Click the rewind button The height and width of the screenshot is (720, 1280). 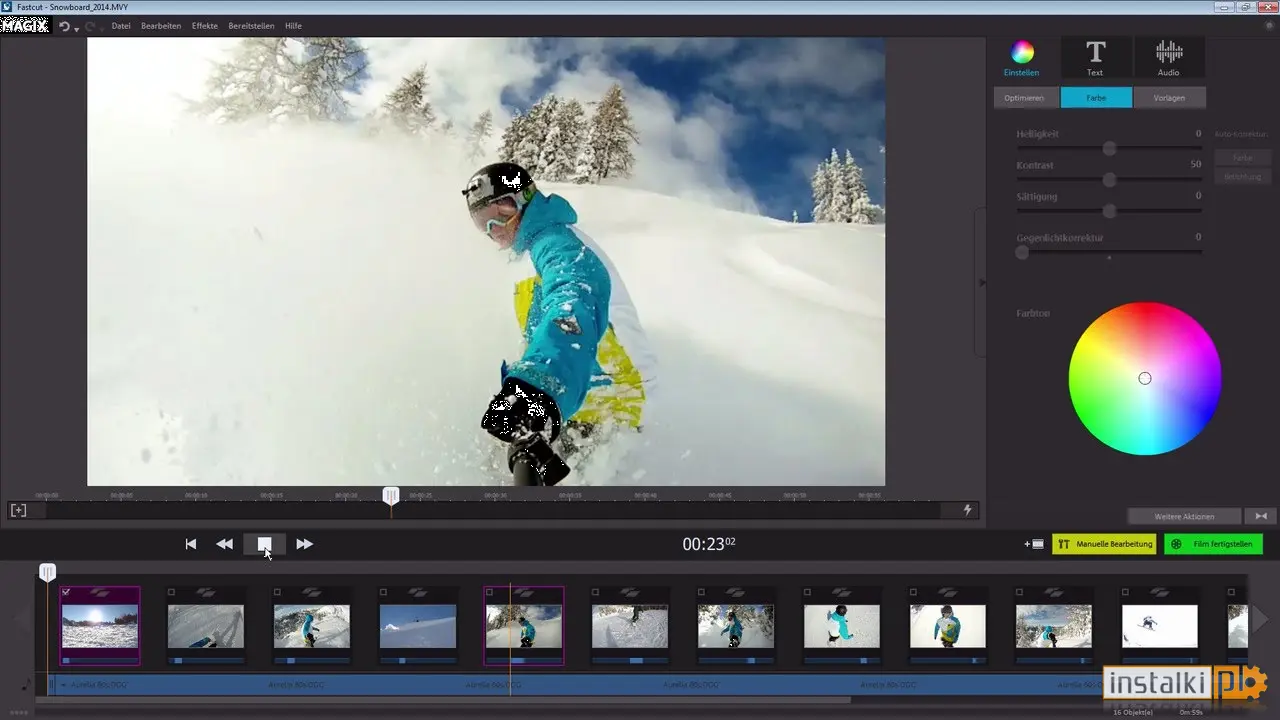pyautogui.click(x=225, y=544)
